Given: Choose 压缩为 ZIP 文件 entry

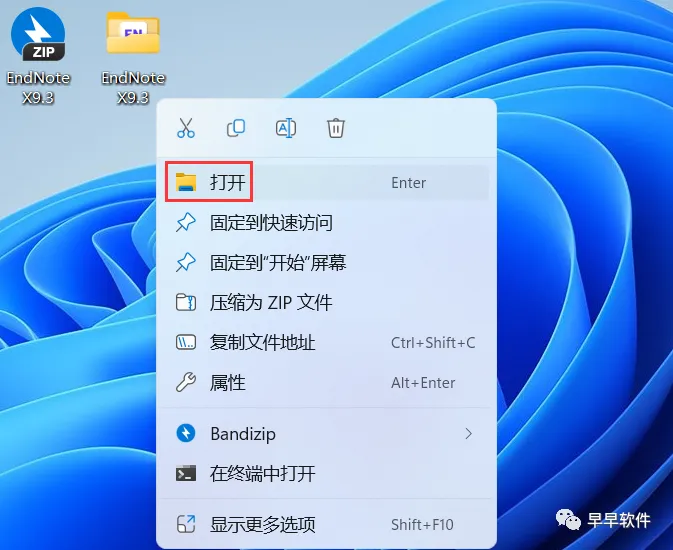Looking at the screenshot, I should click(327, 303).
